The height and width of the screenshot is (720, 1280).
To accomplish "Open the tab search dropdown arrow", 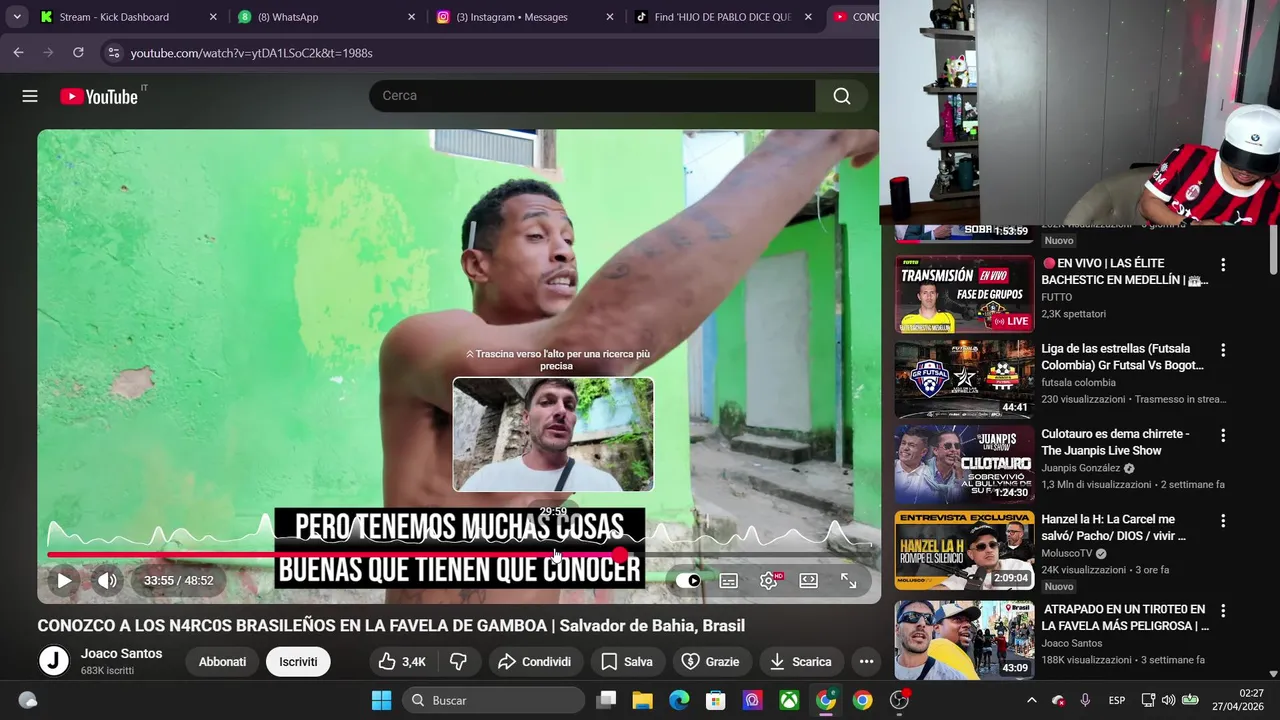I will click(17, 17).
